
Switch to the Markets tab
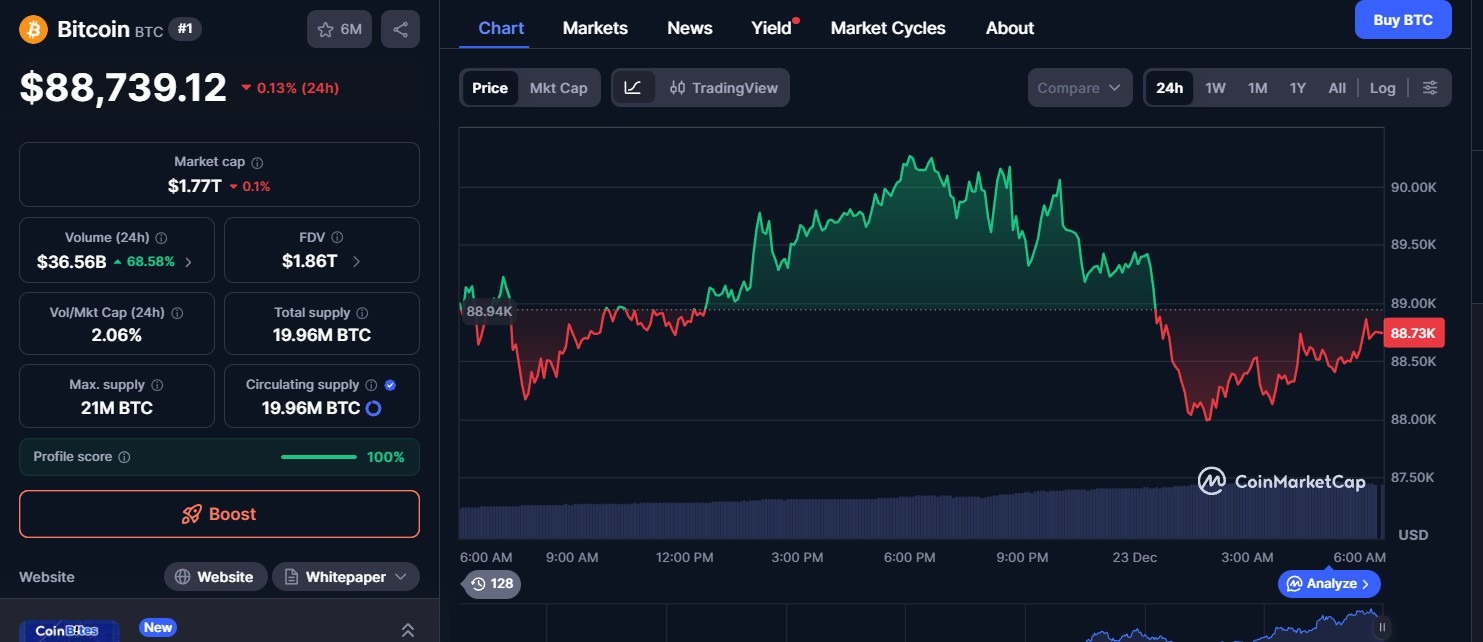point(595,28)
